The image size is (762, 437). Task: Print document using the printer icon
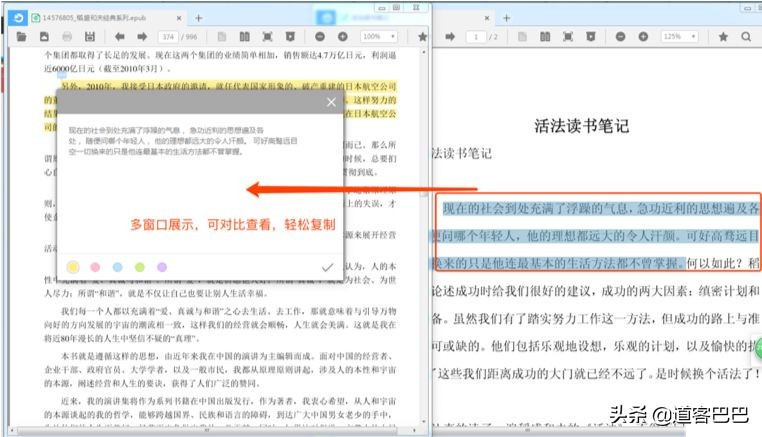coord(67,36)
